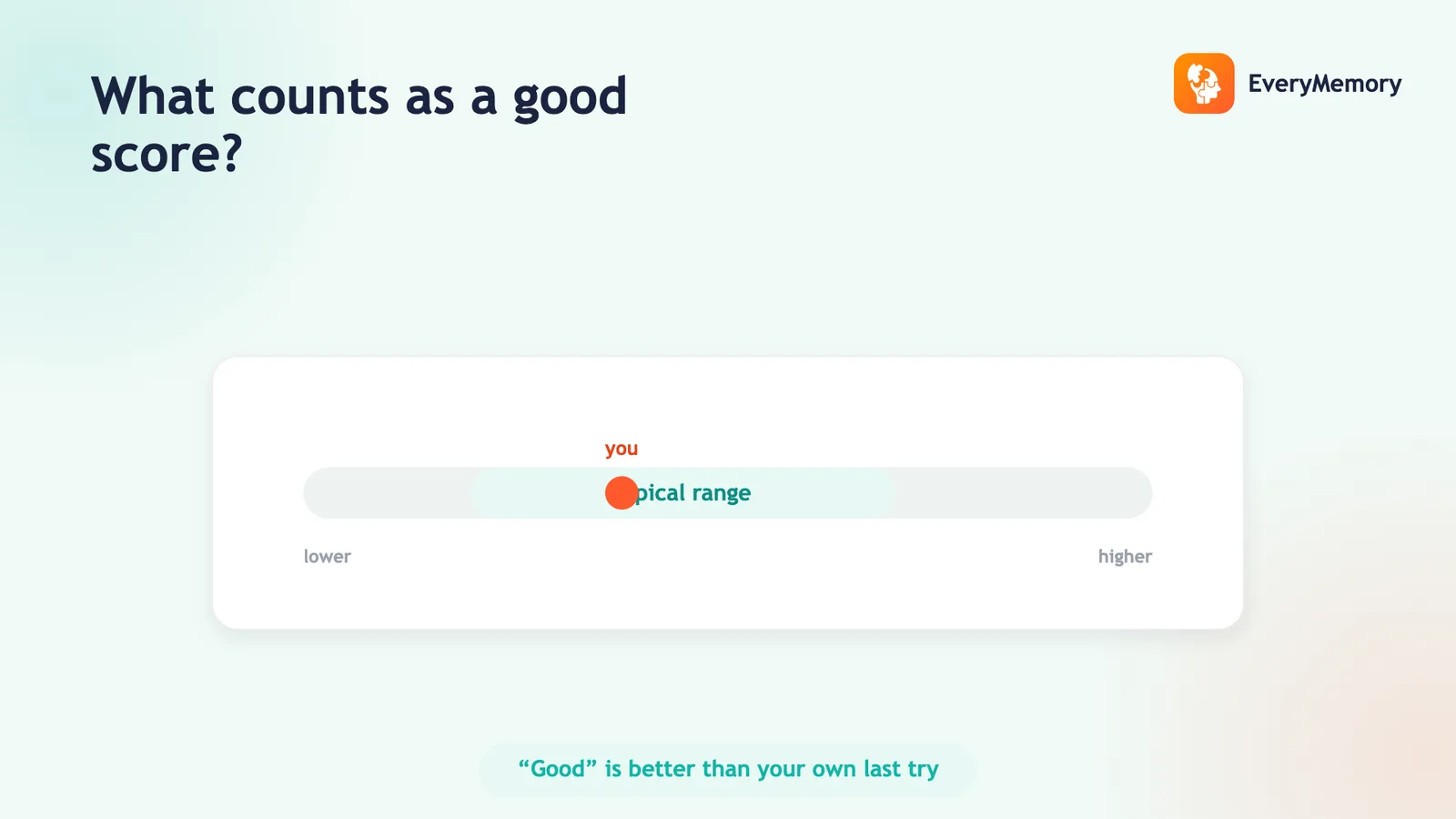Click the gray left end of the score track
This screenshot has width=1456, height=819.
click(x=387, y=493)
